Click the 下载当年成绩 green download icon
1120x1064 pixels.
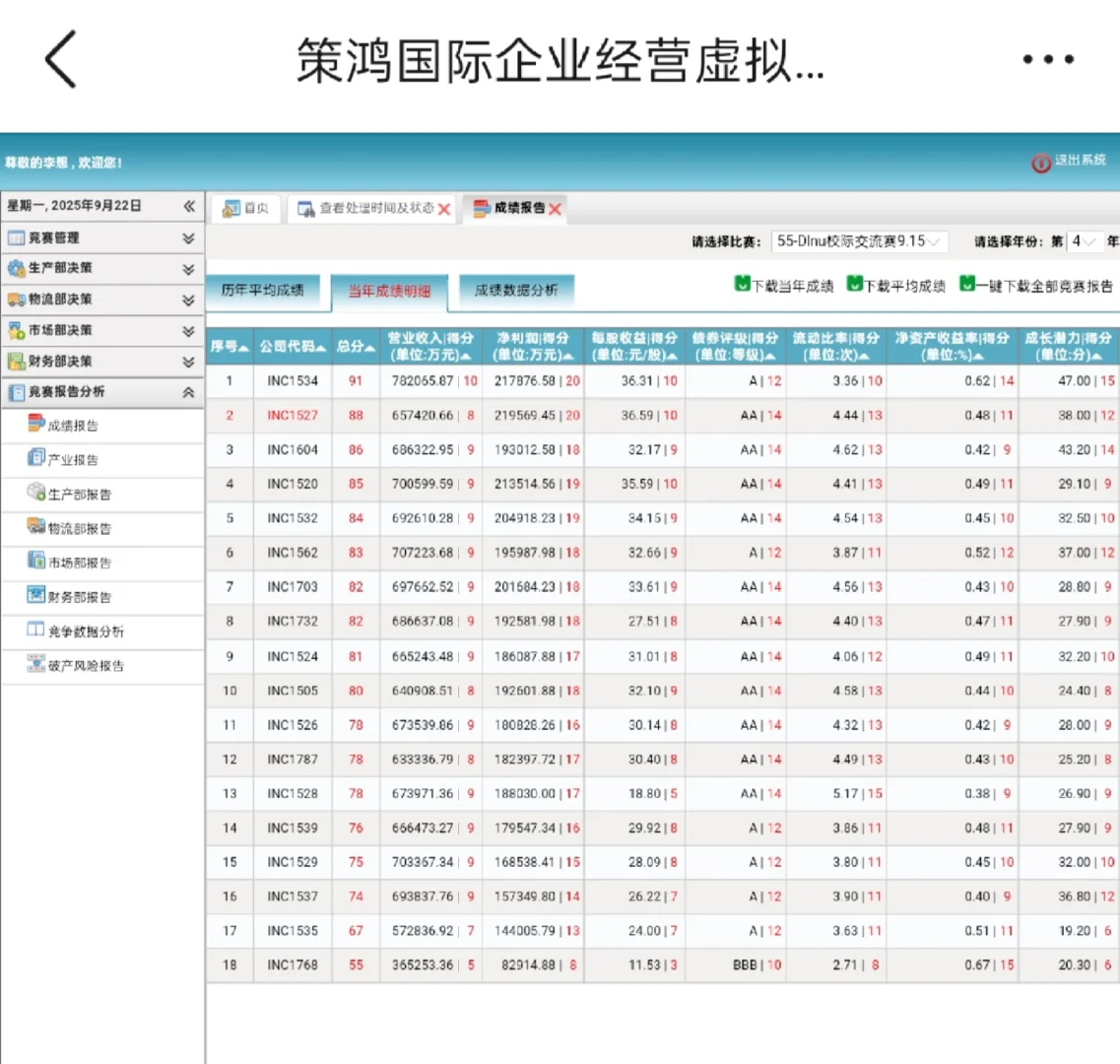pyautogui.click(x=742, y=284)
